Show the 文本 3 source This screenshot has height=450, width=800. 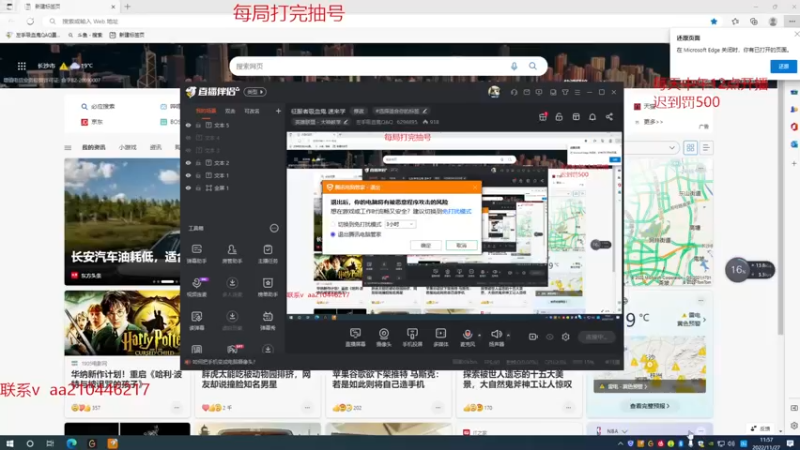[x=188, y=151]
